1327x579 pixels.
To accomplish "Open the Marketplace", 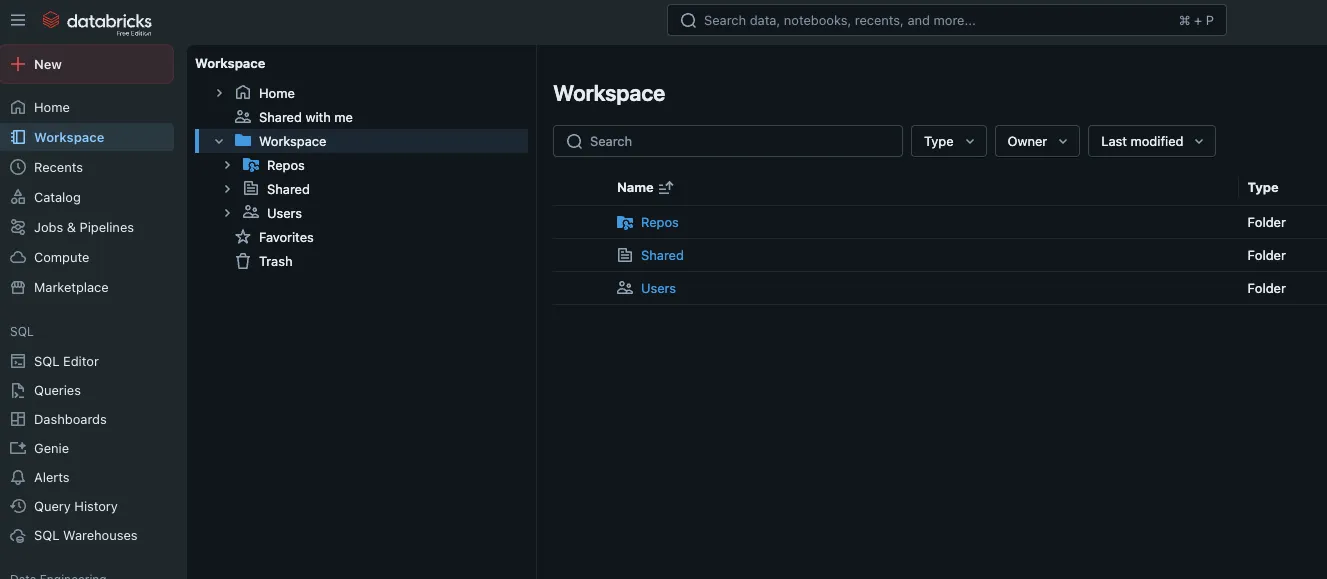I will (x=70, y=287).
